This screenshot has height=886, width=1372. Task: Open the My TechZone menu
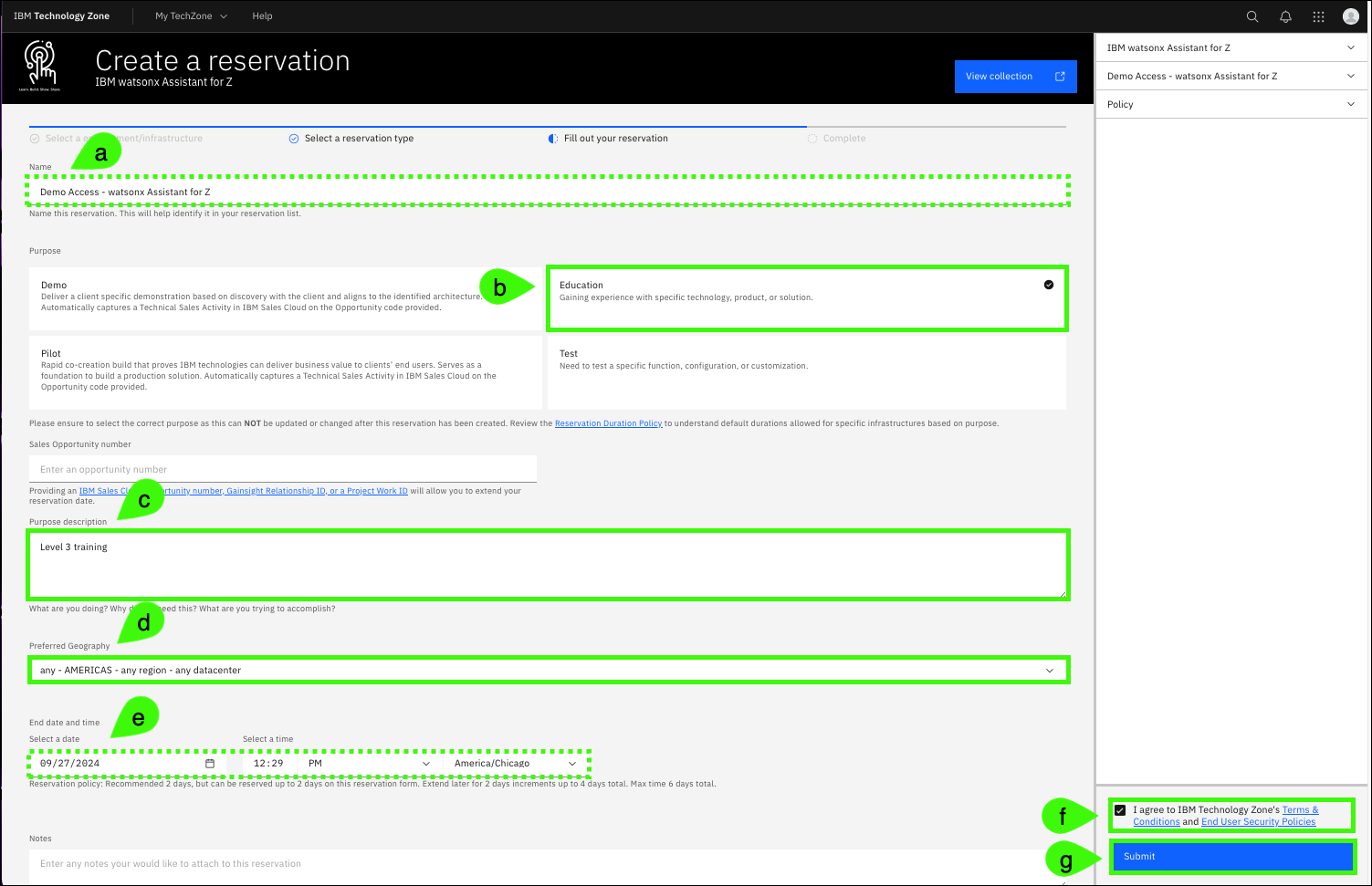click(191, 16)
